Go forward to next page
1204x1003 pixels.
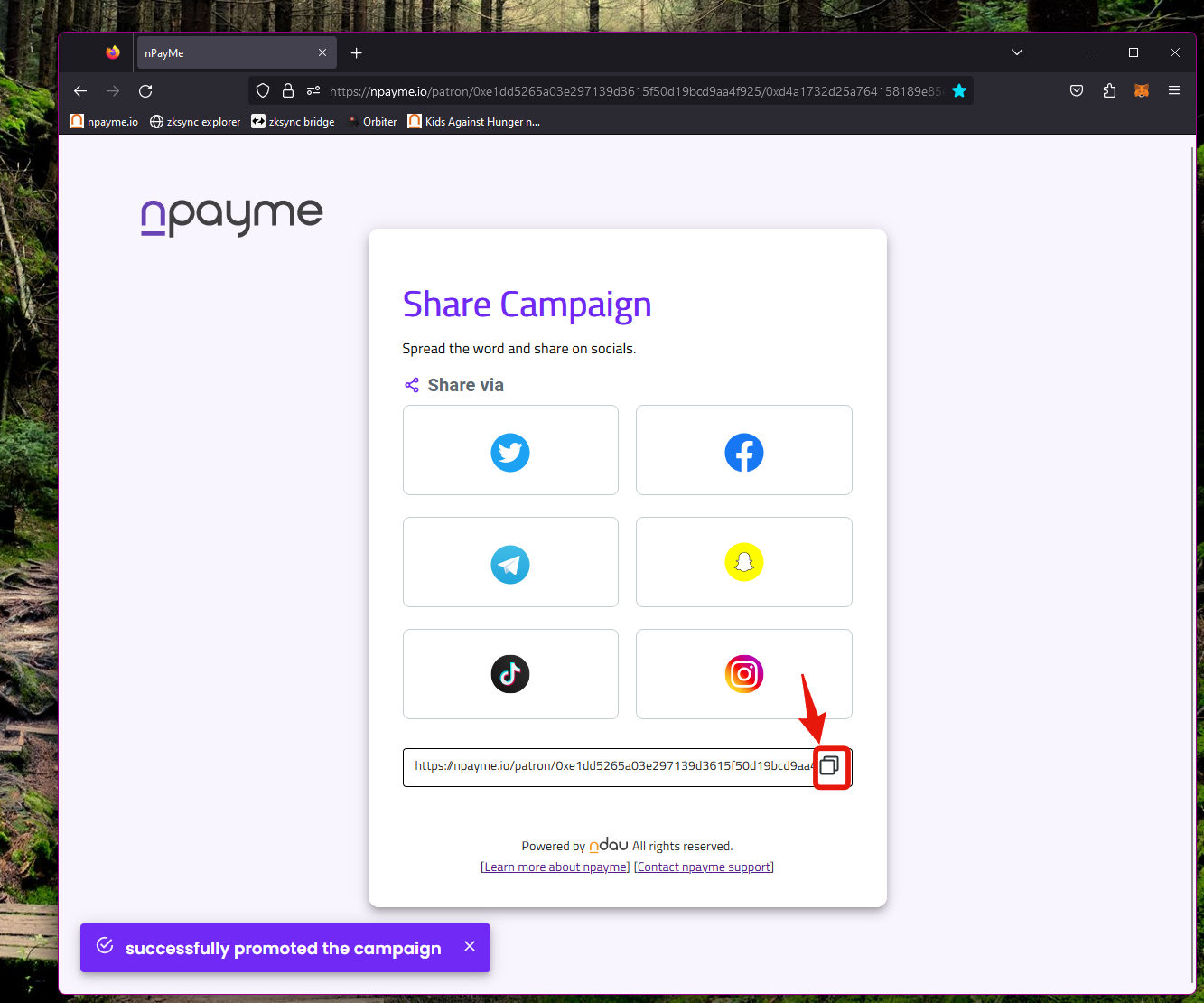(113, 90)
